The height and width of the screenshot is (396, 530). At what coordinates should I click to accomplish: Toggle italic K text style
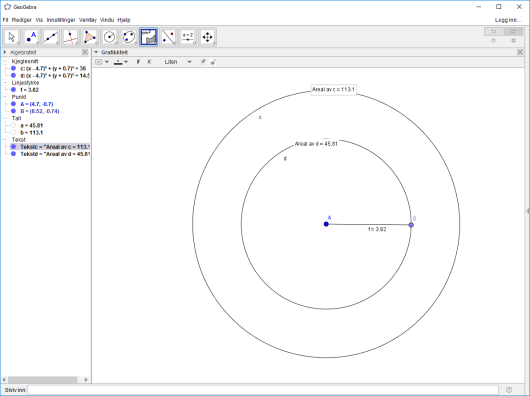pos(149,62)
